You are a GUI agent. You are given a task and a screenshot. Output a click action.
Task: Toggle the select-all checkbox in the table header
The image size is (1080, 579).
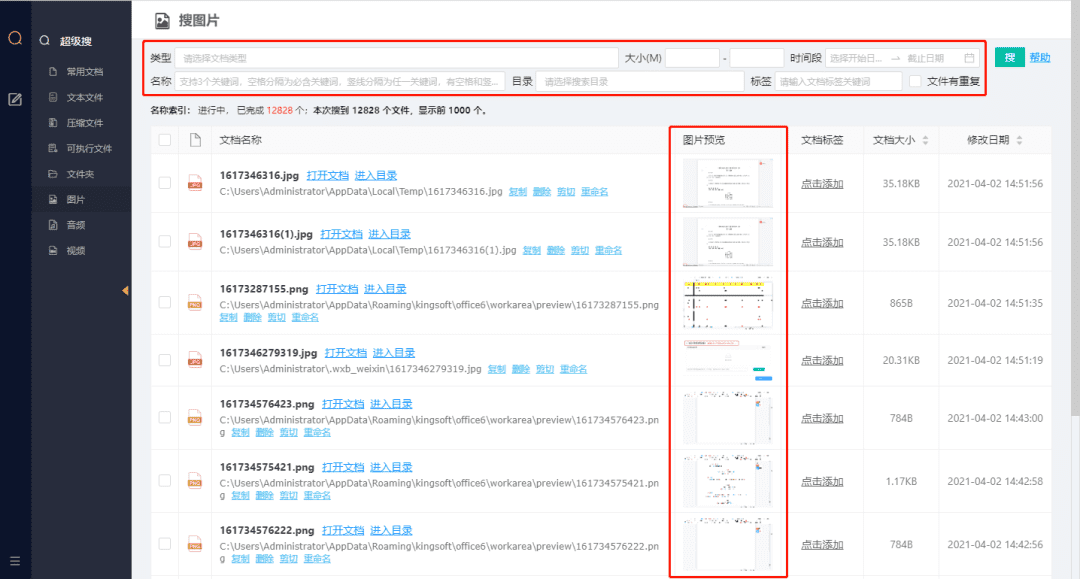pos(165,140)
